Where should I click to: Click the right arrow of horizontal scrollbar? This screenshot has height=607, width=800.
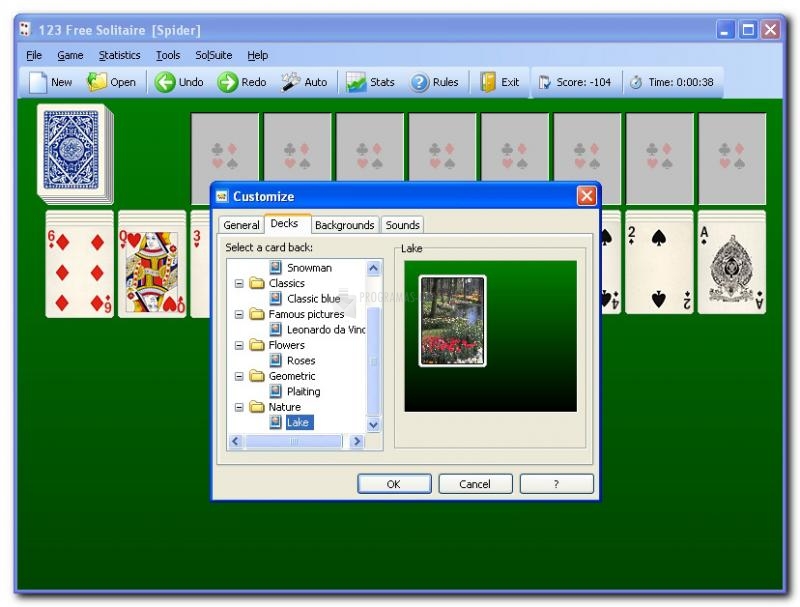pyautogui.click(x=357, y=441)
